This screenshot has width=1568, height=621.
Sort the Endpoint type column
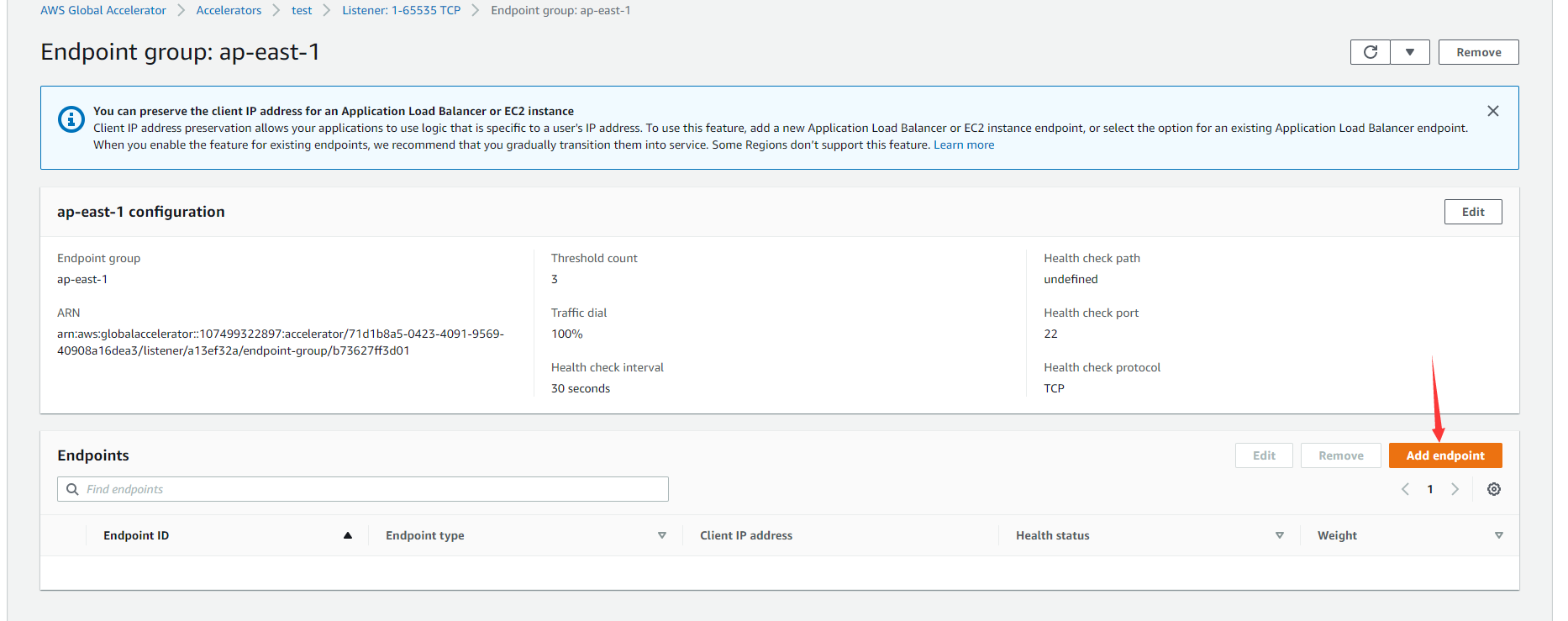pos(662,535)
